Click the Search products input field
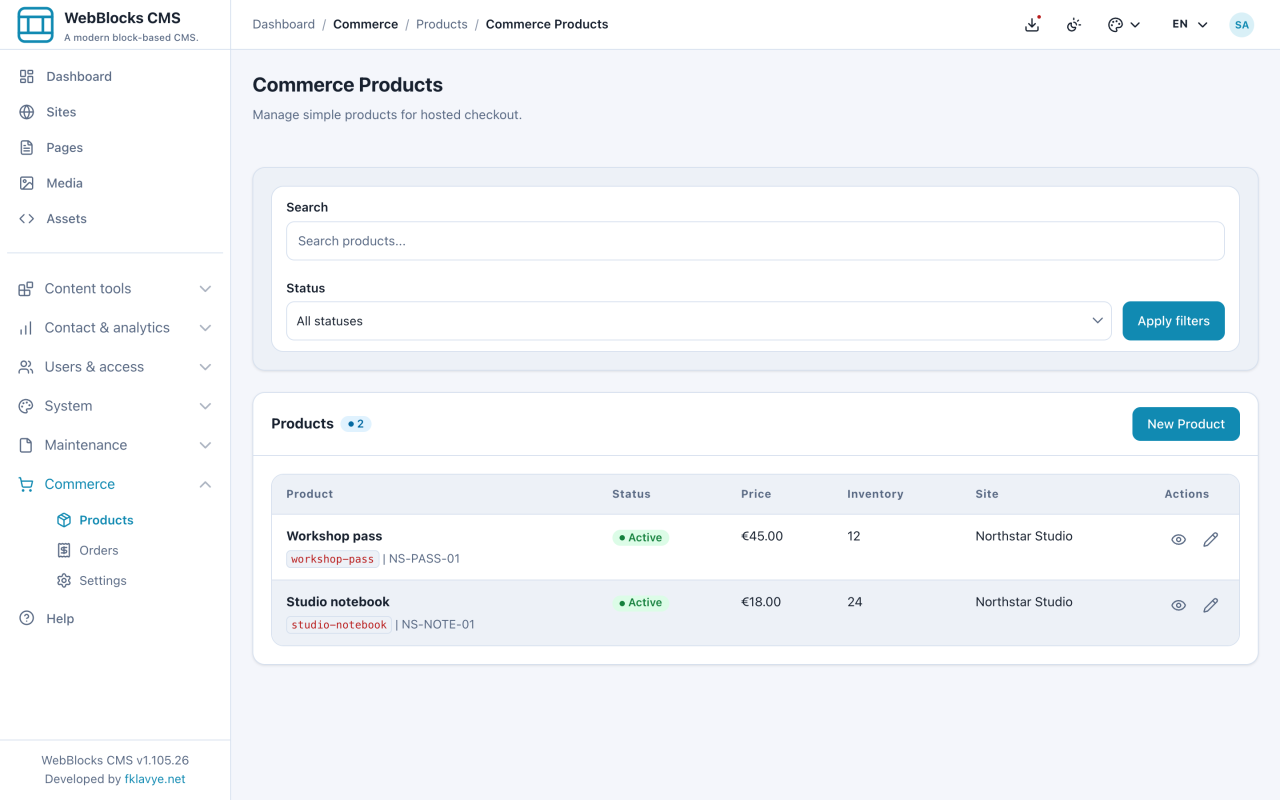Image resolution: width=1280 pixels, height=800 pixels. tap(755, 241)
